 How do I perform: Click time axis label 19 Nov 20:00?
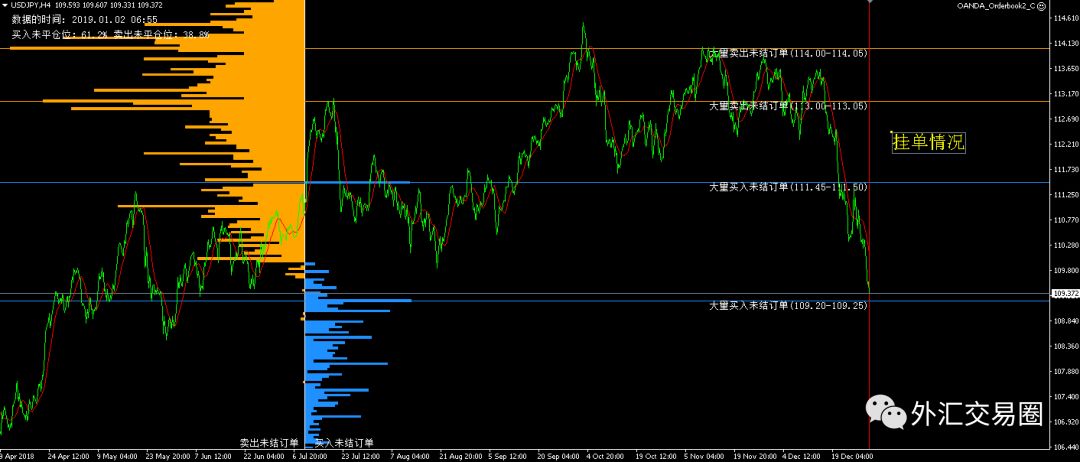coord(754,456)
